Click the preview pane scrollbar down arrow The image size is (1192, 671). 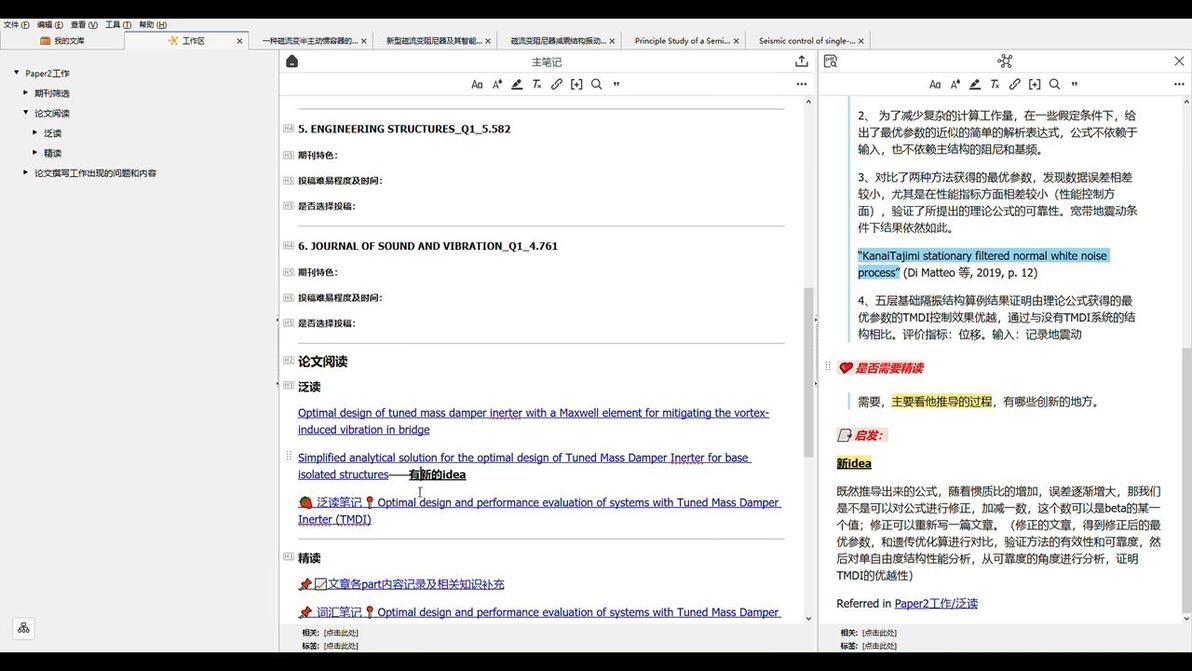[x=1186, y=619]
